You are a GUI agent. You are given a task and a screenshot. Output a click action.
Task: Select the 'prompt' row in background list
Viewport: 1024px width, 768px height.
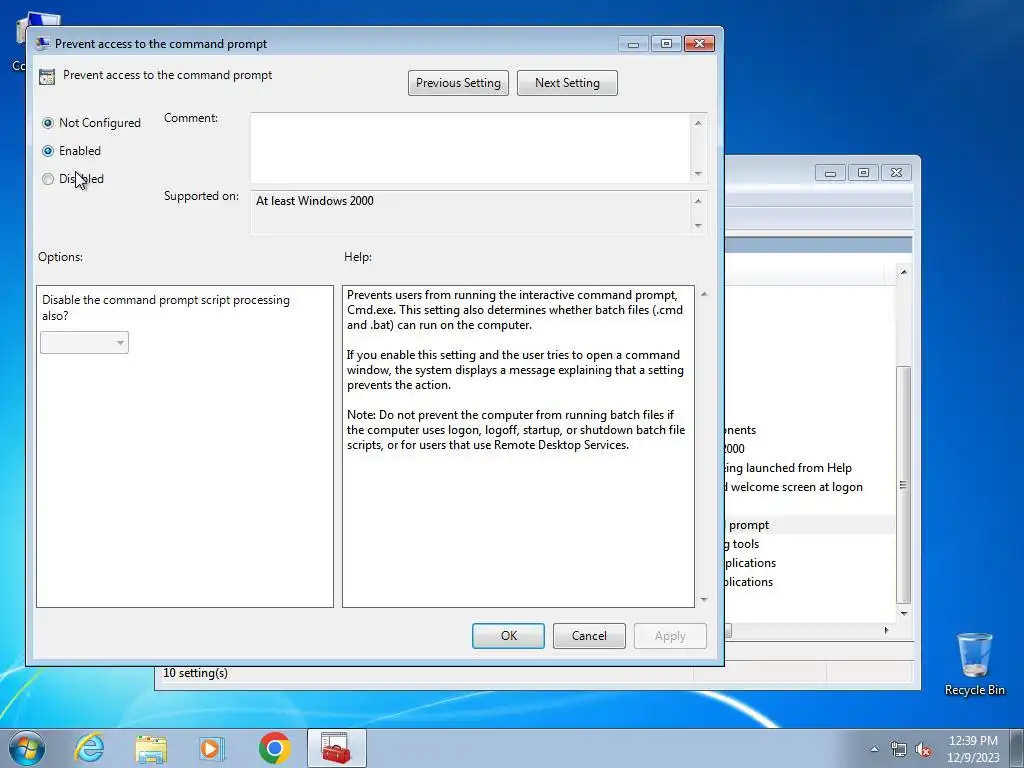click(x=810, y=525)
